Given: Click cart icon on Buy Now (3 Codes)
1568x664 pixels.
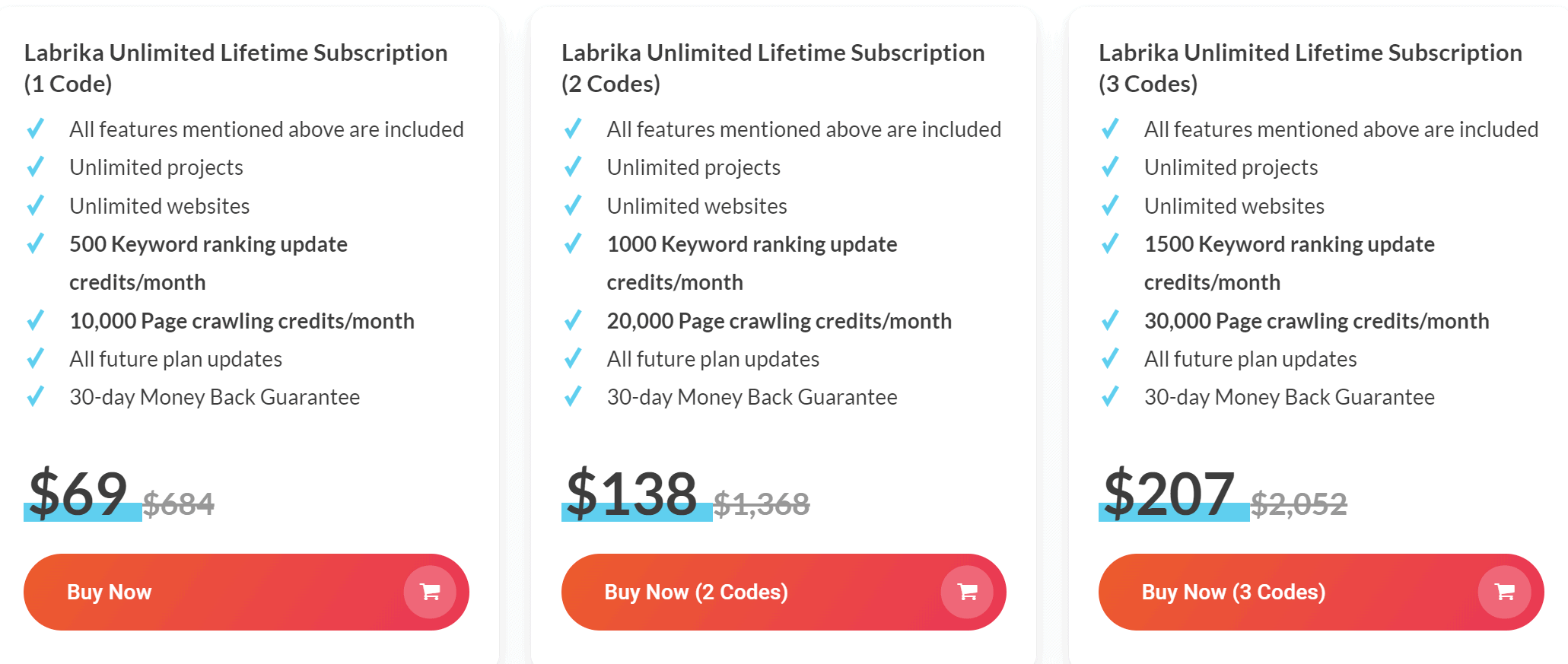Looking at the screenshot, I should [x=1504, y=593].
